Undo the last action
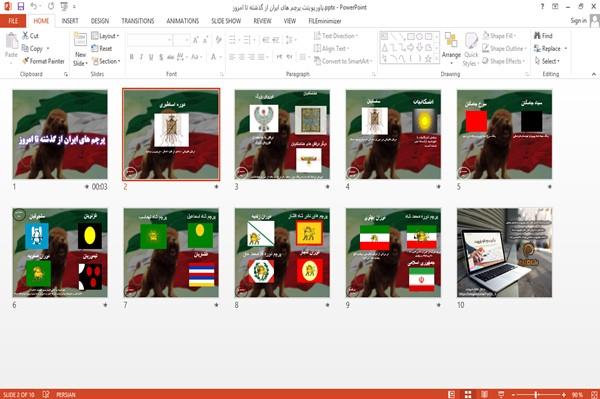The height and width of the screenshot is (399, 600). [34, 6]
